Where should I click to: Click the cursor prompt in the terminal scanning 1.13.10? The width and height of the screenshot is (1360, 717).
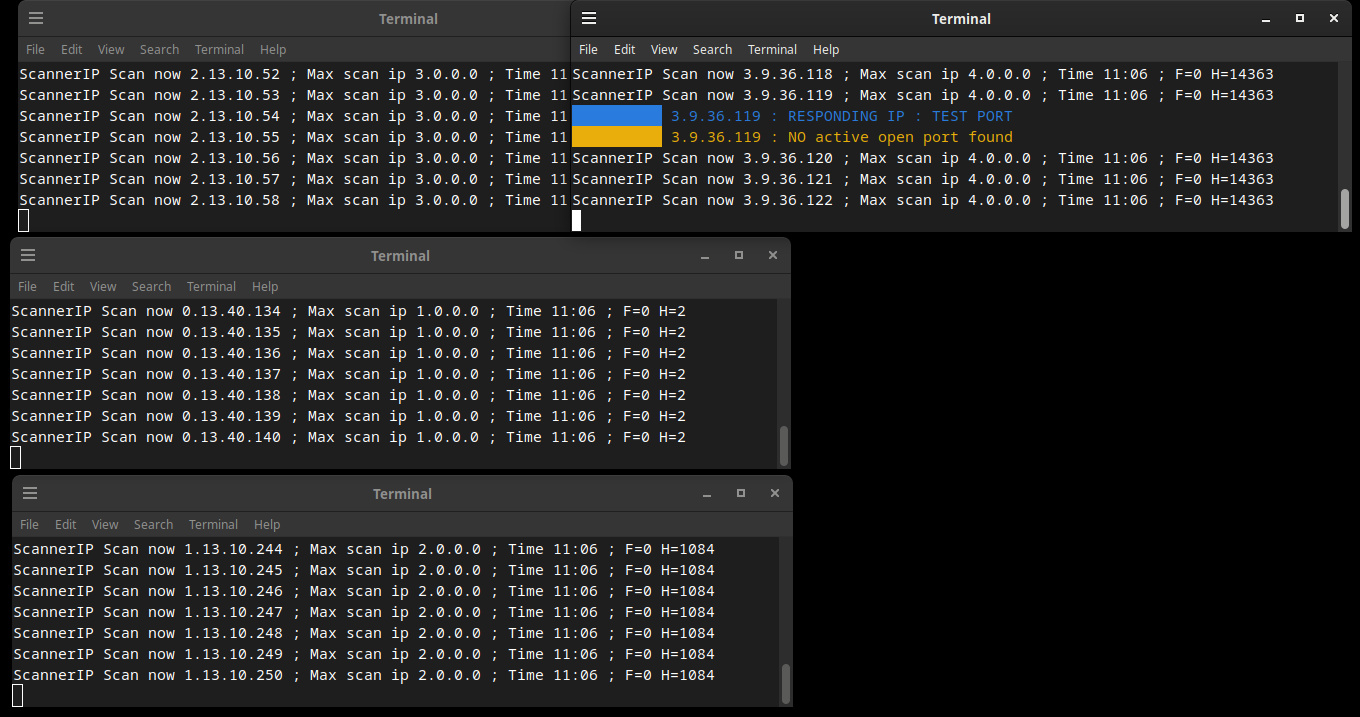coord(17,695)
